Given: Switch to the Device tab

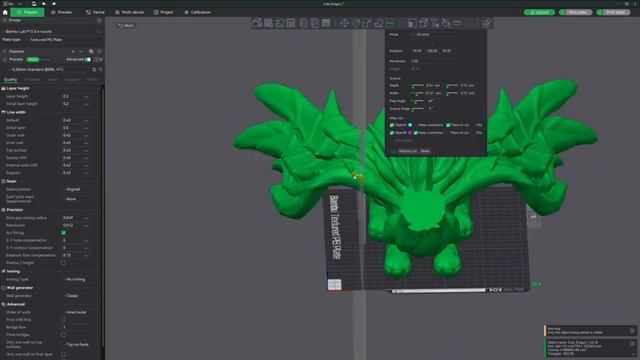Looking at the screenshot, I should [95, 12].
